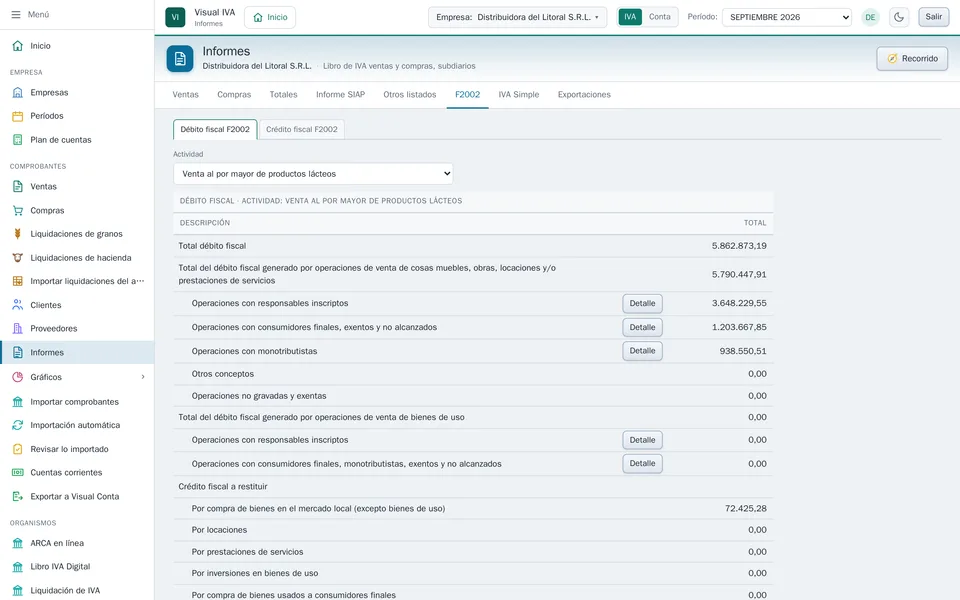The height and width of the screenshot is (600, 960).
Task: Click the DE user avatar
Action: [x=870, y=17]
